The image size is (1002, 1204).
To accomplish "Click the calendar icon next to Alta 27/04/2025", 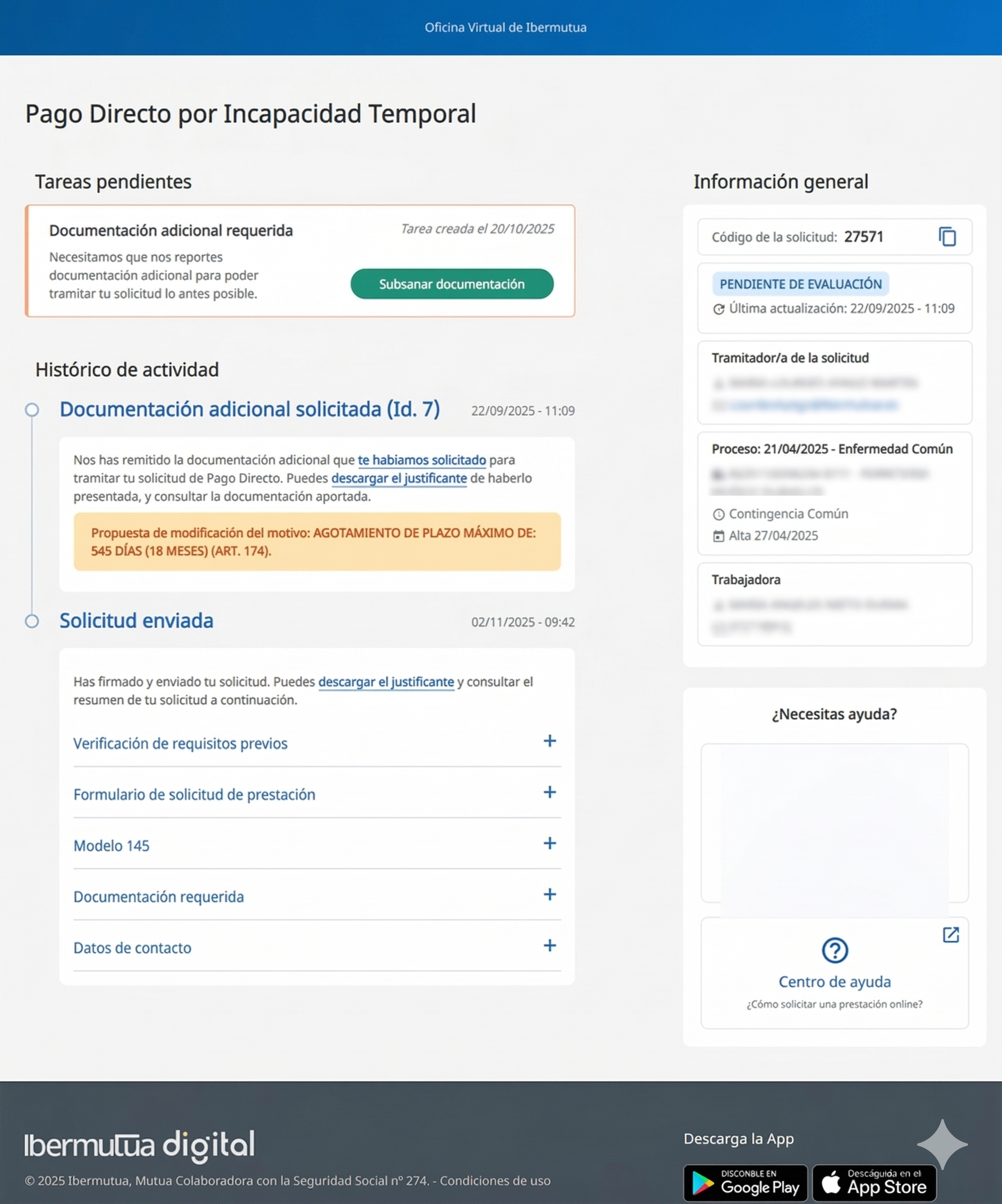I will point(718,536).
